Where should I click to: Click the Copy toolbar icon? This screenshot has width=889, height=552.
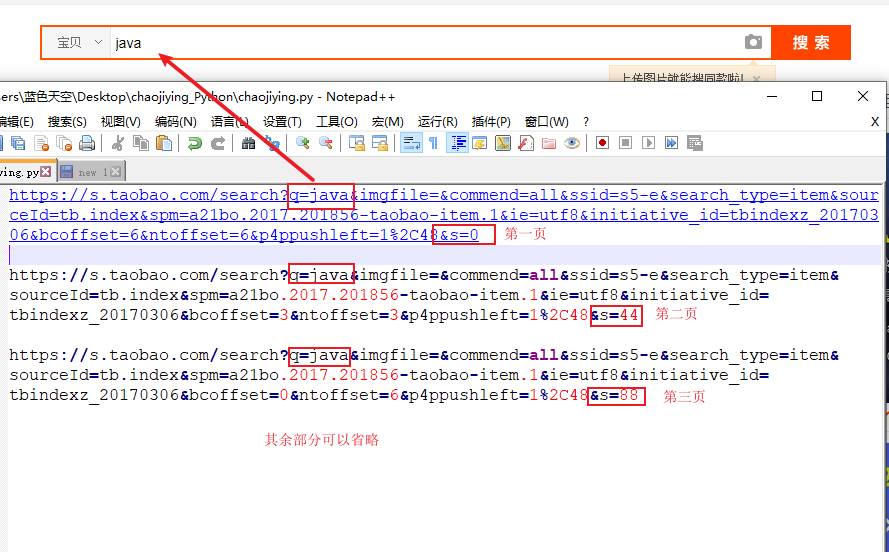pyautogui.click(x=141, y=143)
